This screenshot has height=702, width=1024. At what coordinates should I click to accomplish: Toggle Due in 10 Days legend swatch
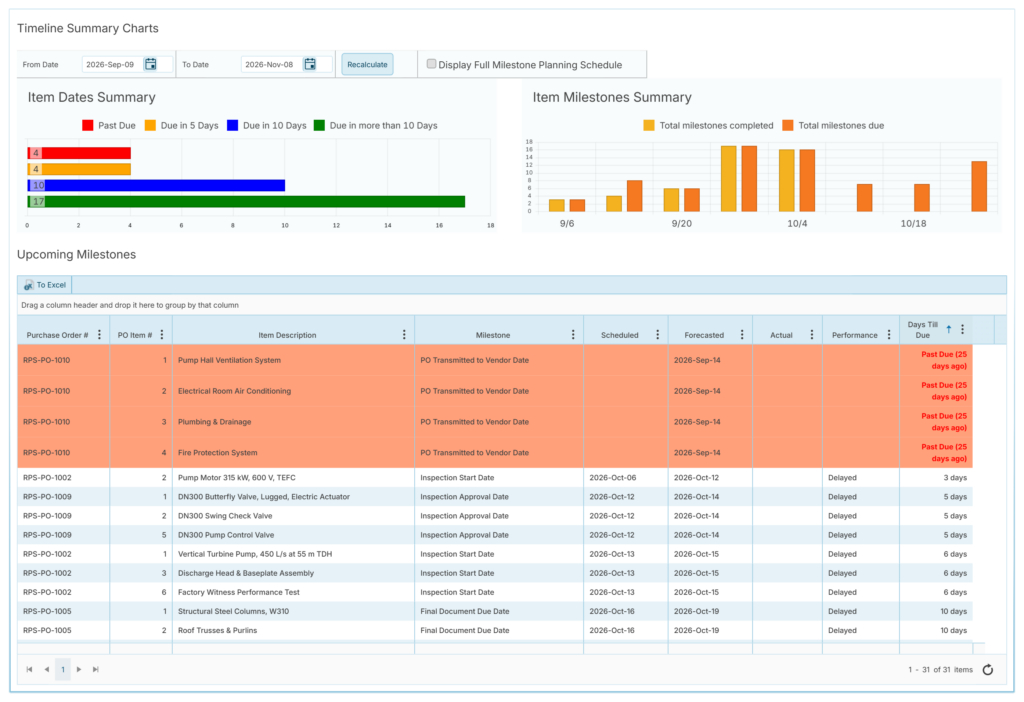coord(232,125)
